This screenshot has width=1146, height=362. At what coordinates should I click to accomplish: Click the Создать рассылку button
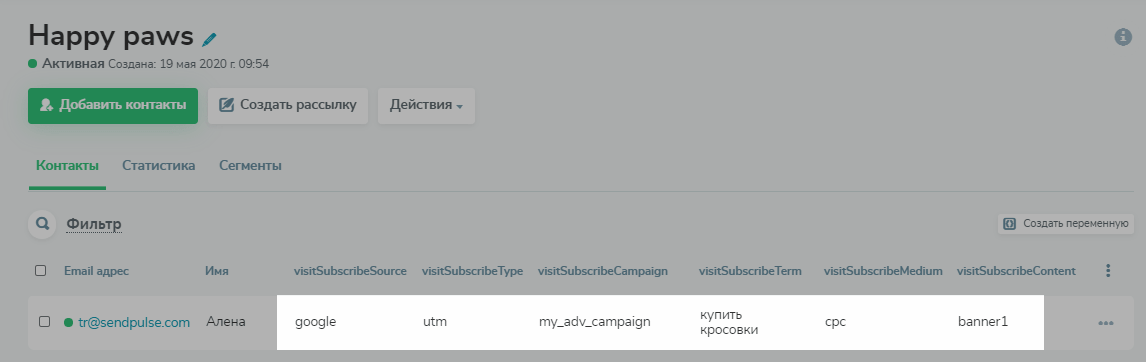point(287,105)
